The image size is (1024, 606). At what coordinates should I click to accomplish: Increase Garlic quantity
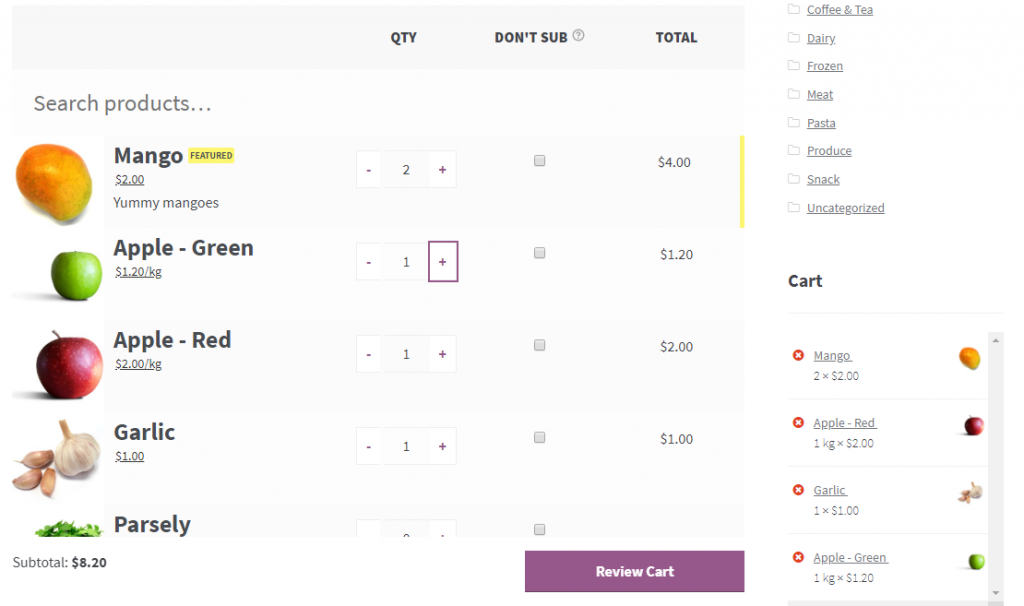[443, 447]
